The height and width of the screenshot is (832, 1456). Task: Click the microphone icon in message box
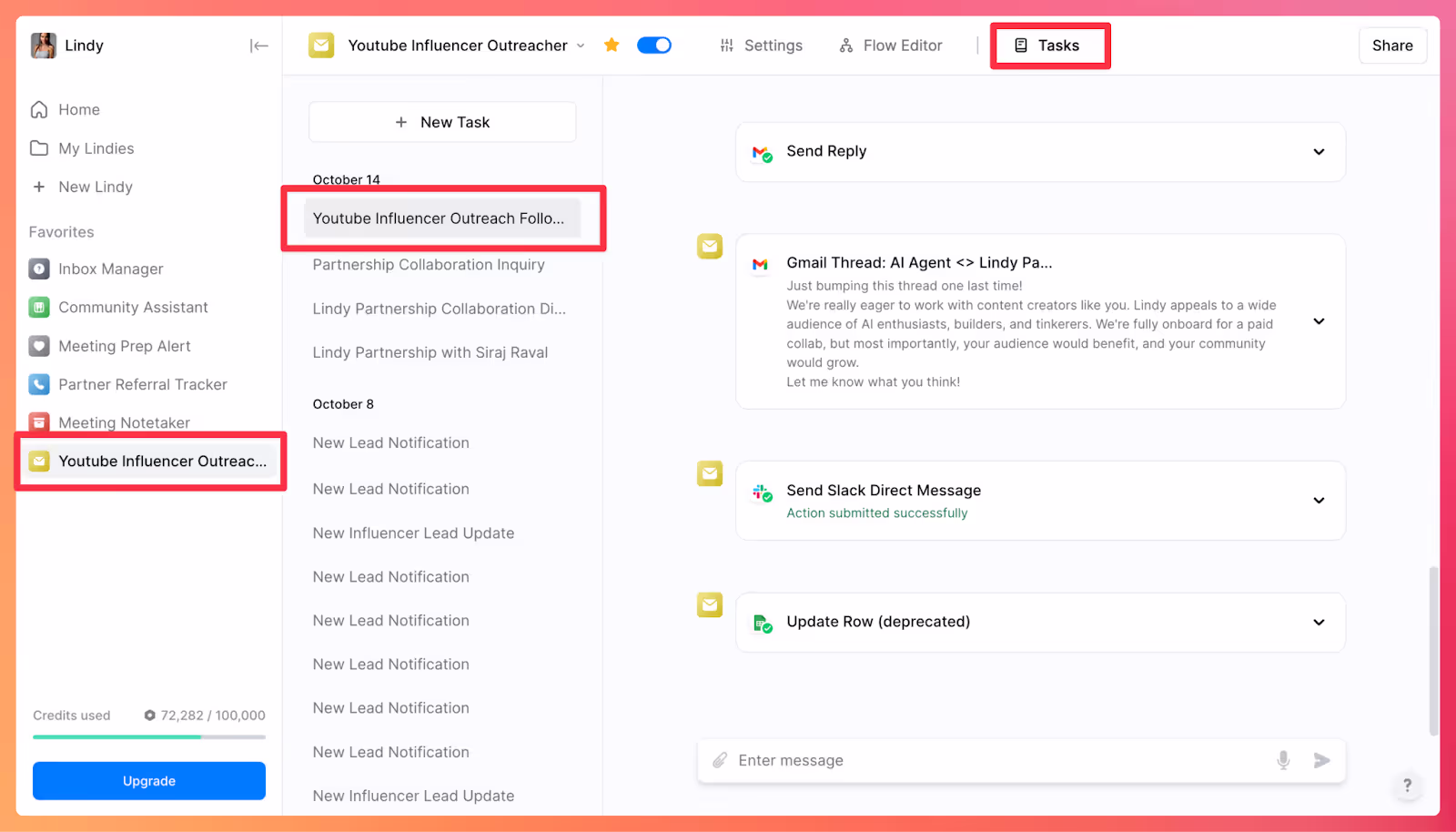point(1283,760)
